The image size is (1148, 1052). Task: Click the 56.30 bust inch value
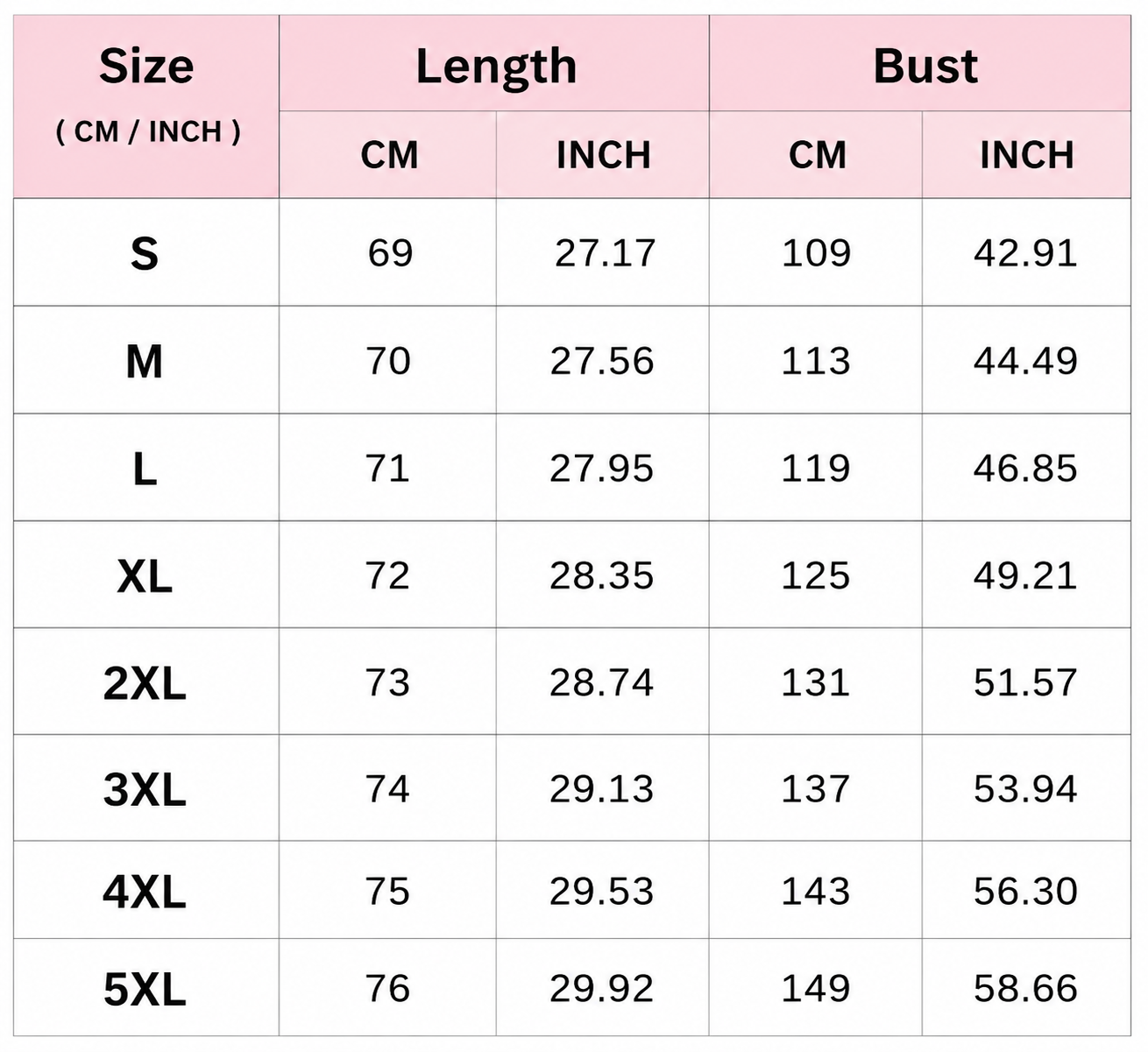tap(1025, 891)
